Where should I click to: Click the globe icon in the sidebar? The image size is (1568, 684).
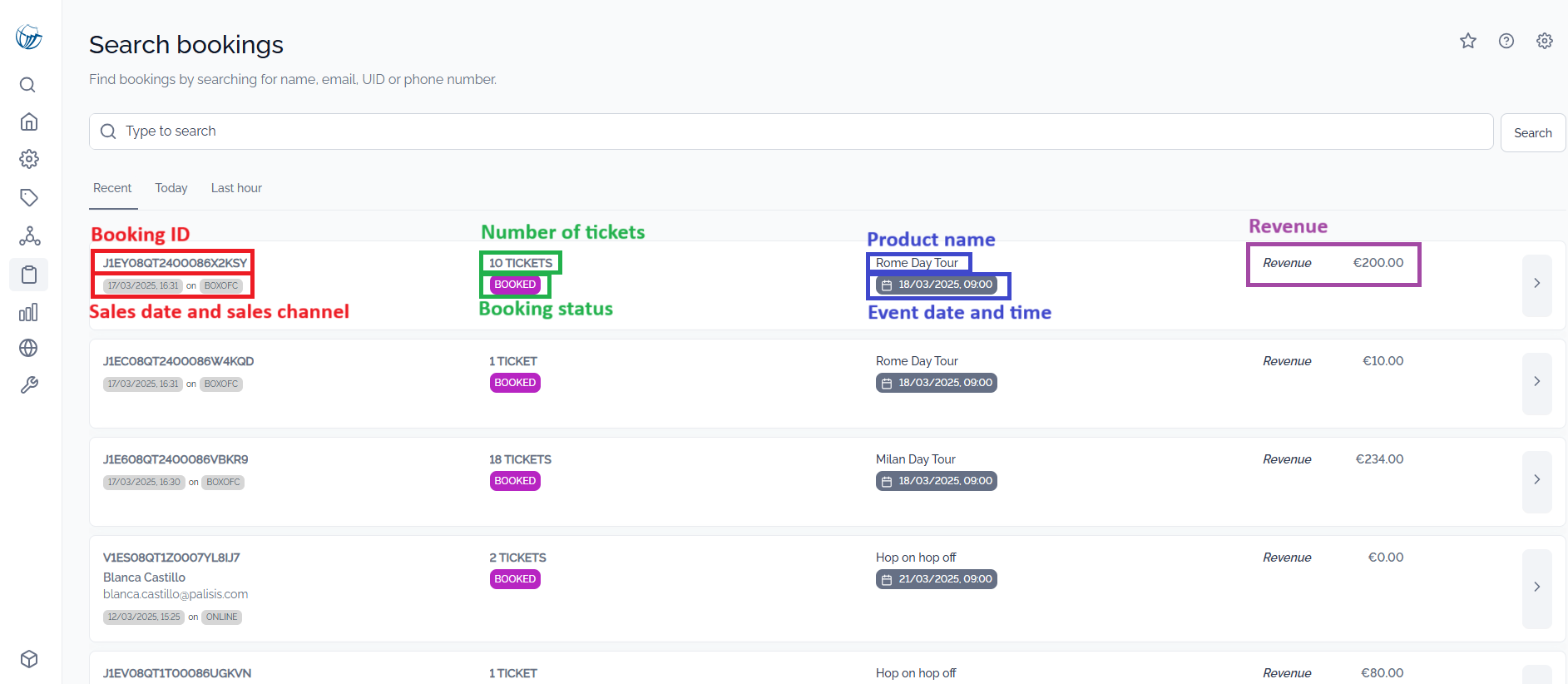pos(28,348)
